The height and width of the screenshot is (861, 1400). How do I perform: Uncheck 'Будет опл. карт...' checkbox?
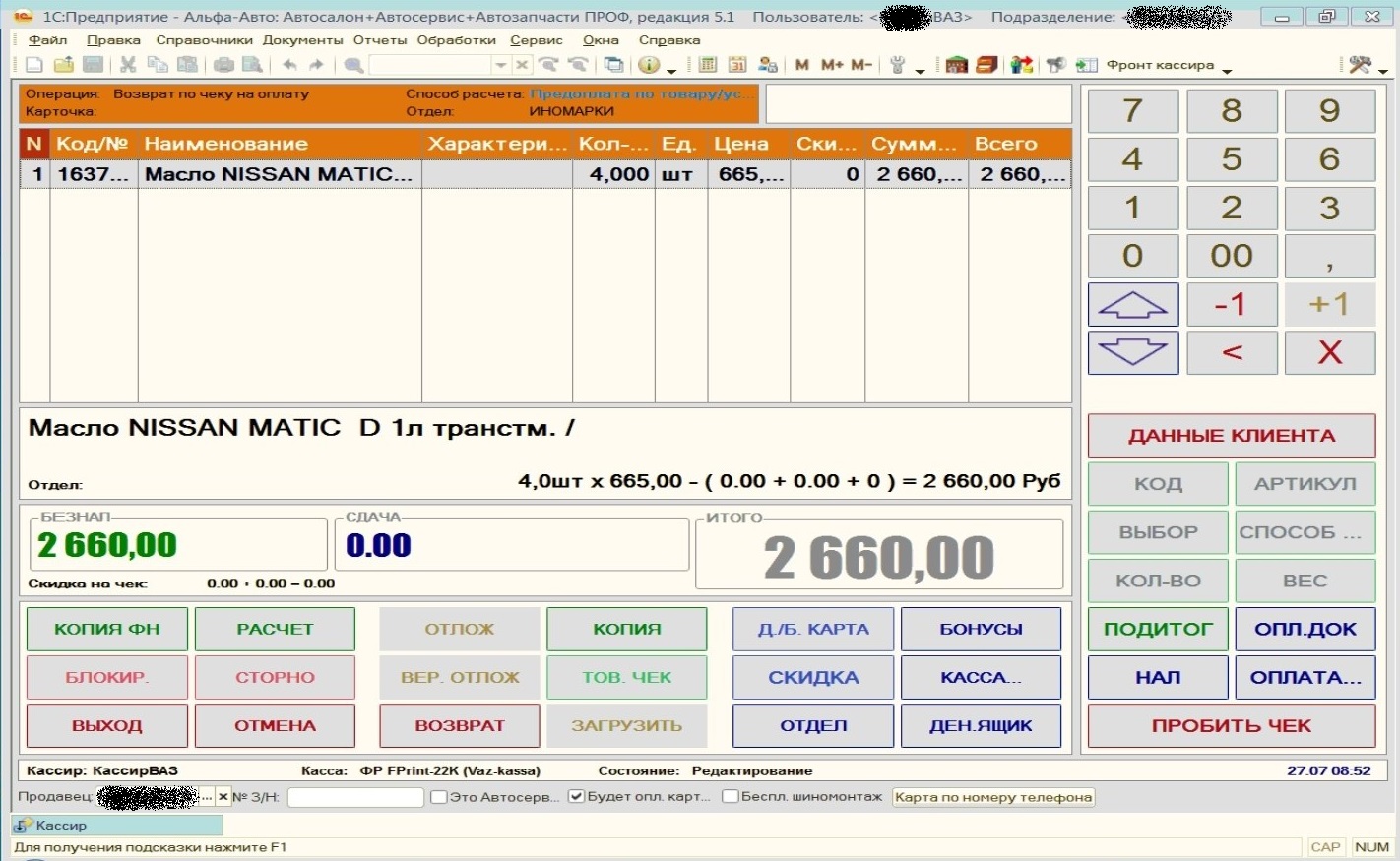[577, 797]
